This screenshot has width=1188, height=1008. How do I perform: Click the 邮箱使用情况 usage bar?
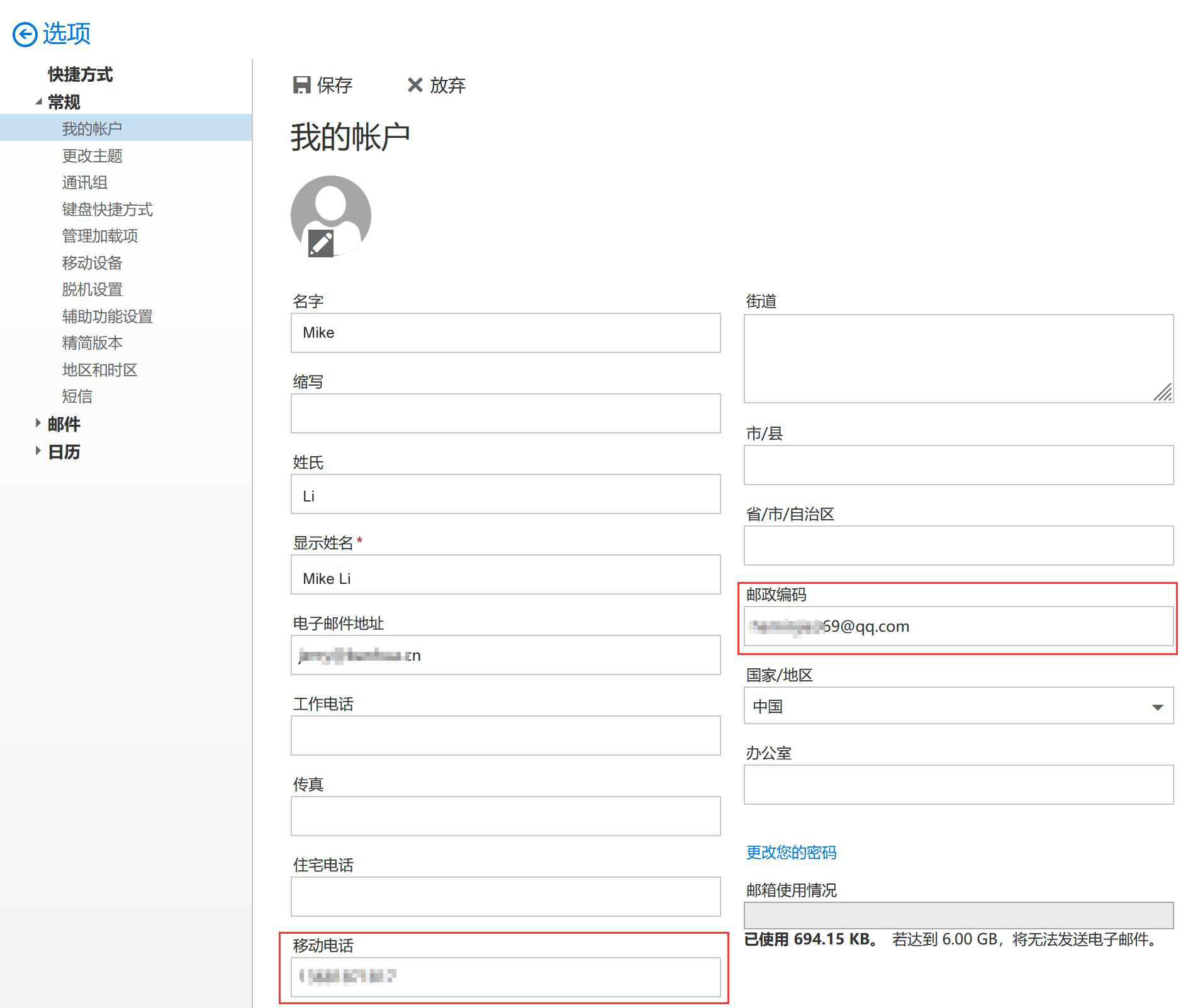(958, 915)
